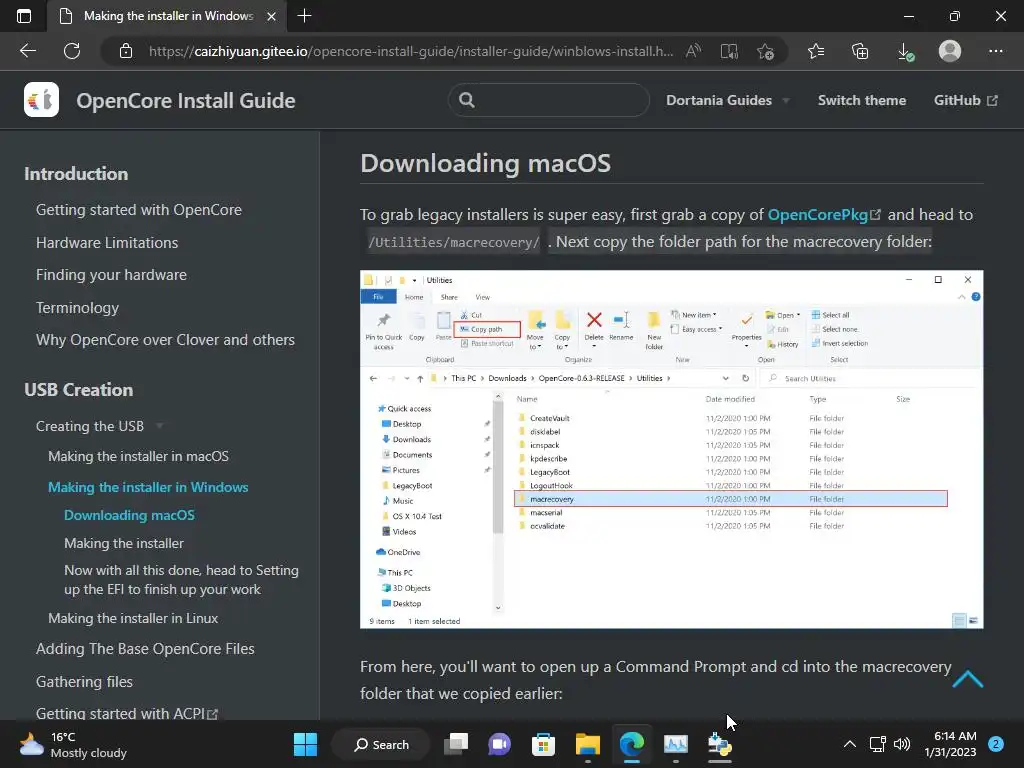Open Making the installer in Linux

pyautogui.click(x=133, y=618)
